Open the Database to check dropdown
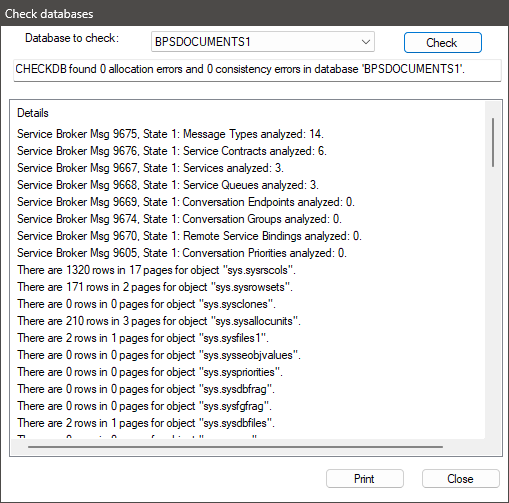The image size is (509, 503). pos(263,42)
